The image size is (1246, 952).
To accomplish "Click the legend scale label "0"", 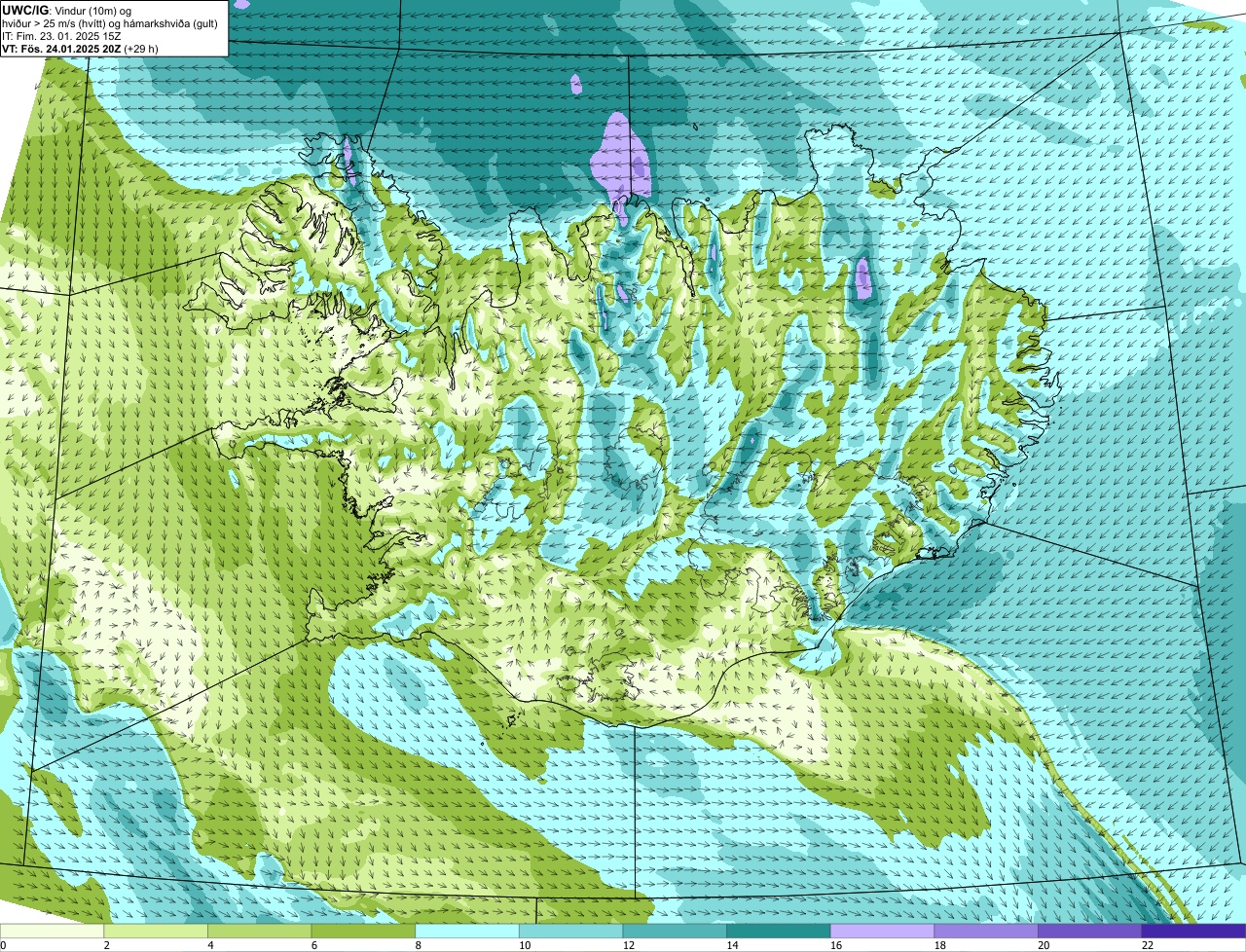I will (3, 945).
